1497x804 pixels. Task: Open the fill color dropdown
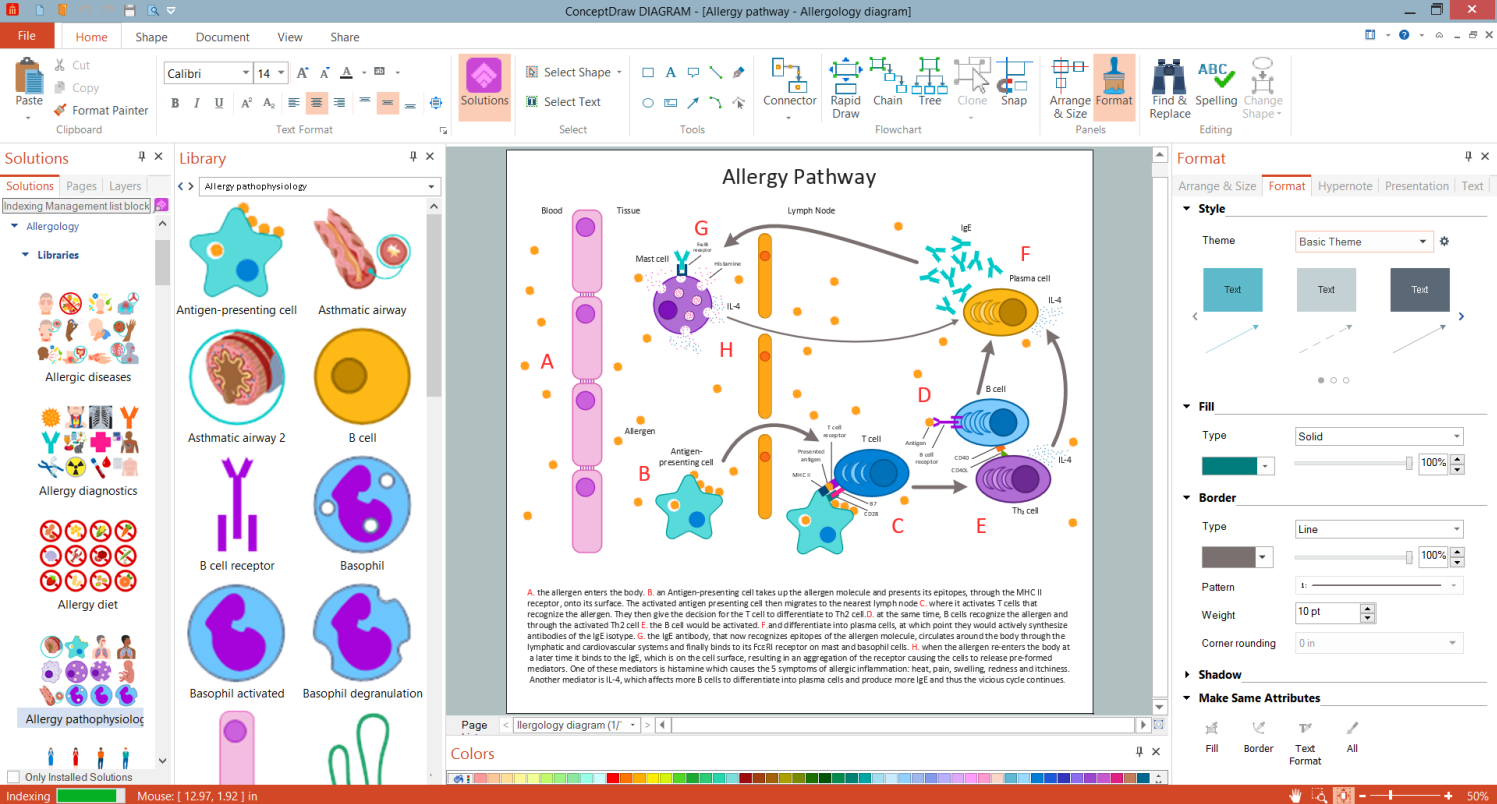click(x=1266, y=465)
